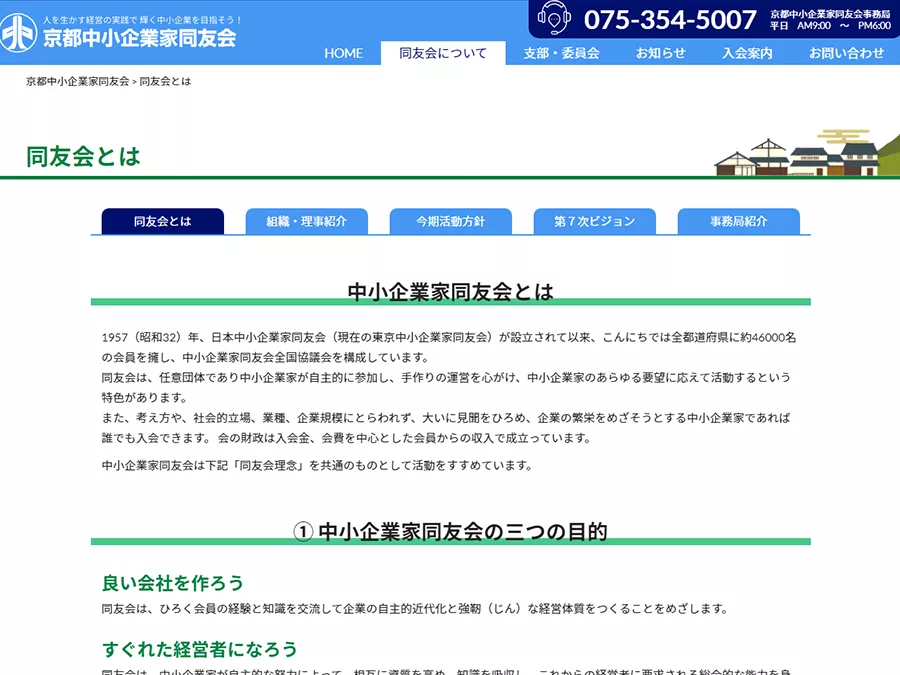This screenshot has width=900, height=675.
Task: Click the green 同友会とは page heading
Action: pyautogui.click(x=83, y=156)
